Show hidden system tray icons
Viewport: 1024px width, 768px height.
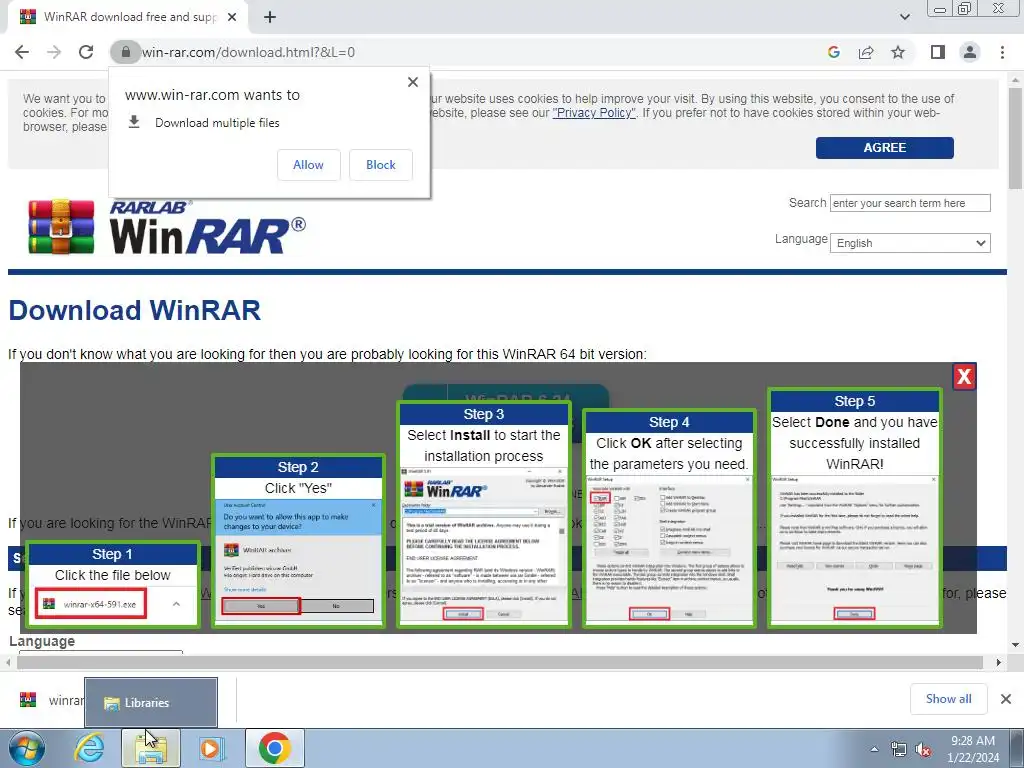[874, 749]
